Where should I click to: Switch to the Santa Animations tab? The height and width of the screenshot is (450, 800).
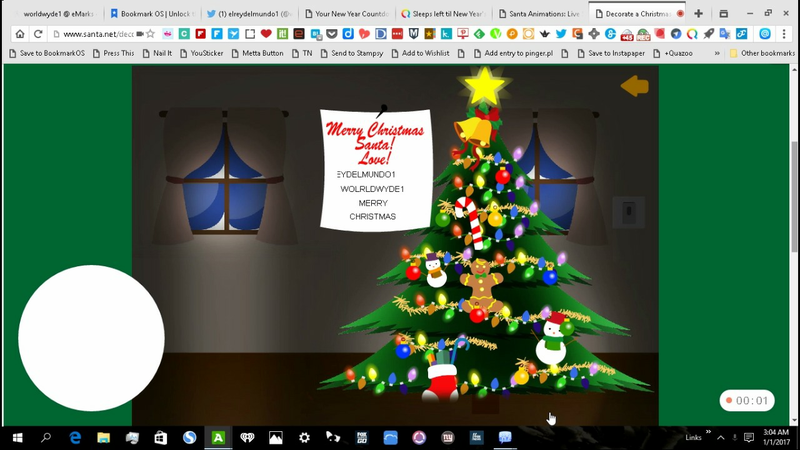tap(540, 14)
